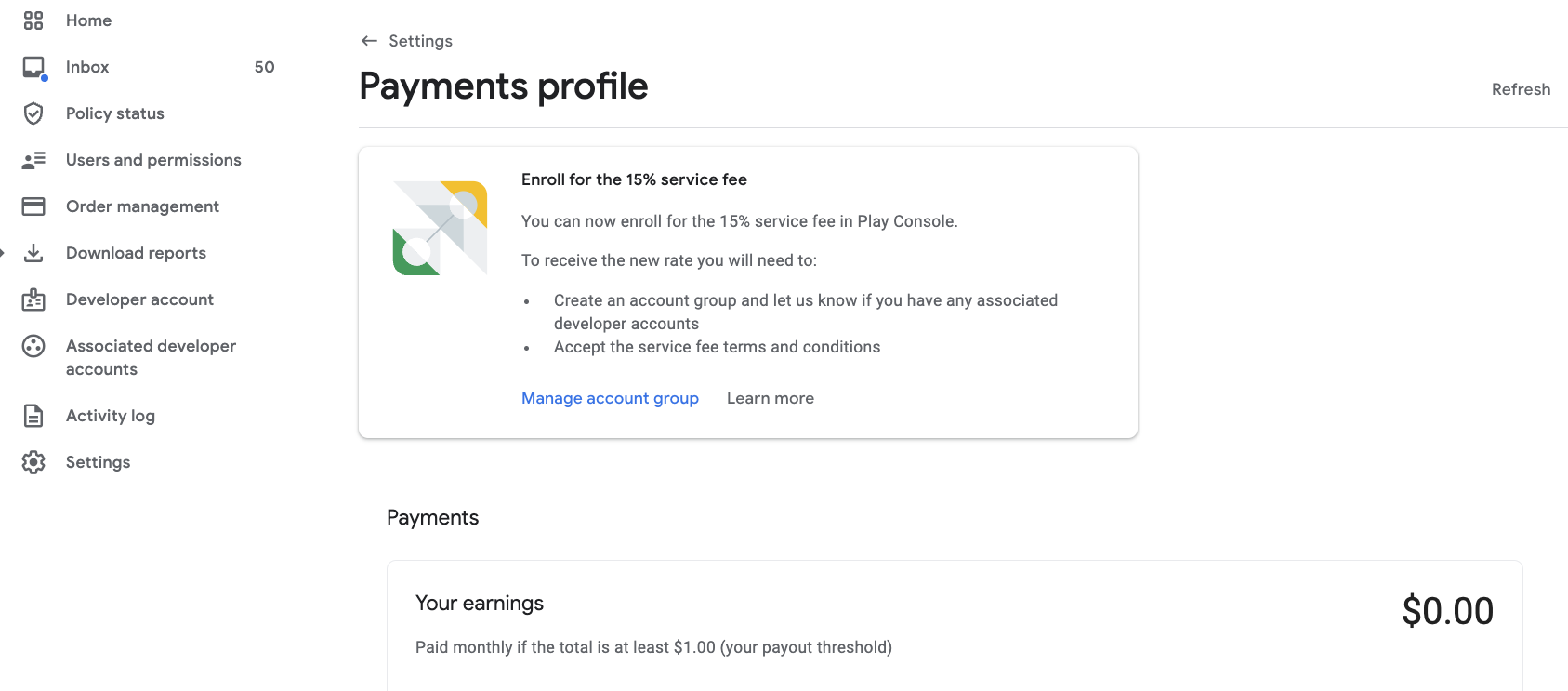Click the Activity log document icon
The width and height of the screenshot is (1568, 691).
33,416
